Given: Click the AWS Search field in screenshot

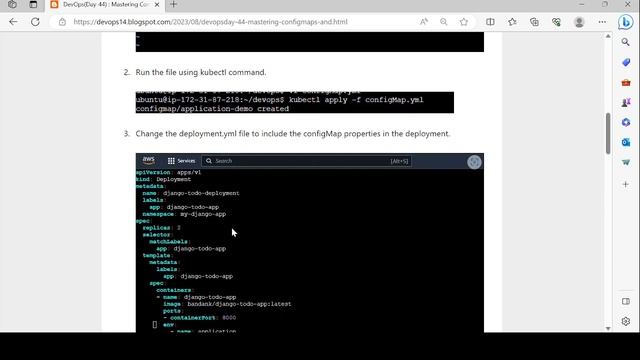Looking at the screenshot, I should click(307, 161).
